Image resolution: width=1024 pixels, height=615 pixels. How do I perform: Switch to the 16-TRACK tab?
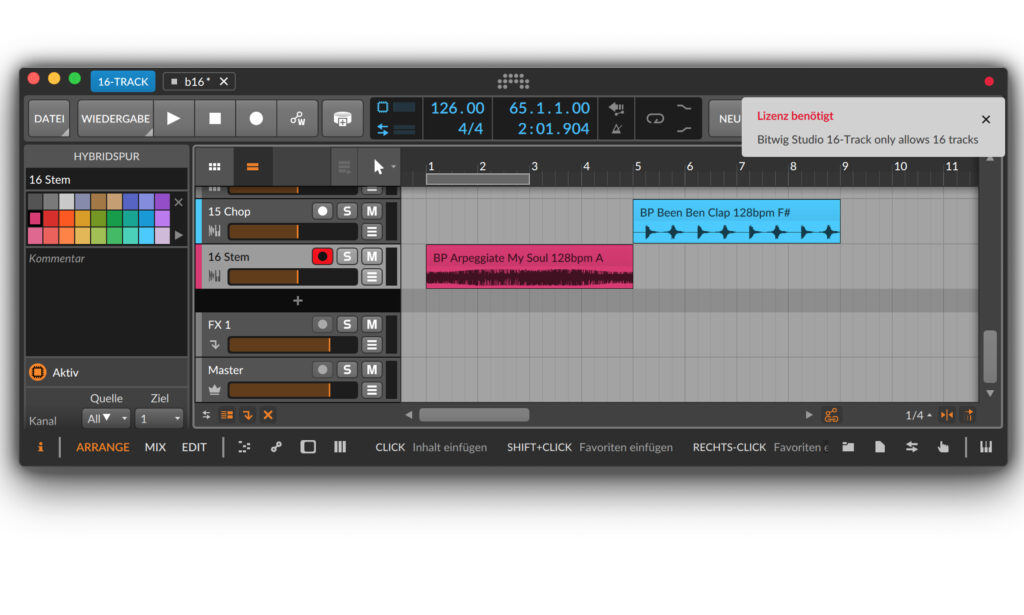click(123, 81)
